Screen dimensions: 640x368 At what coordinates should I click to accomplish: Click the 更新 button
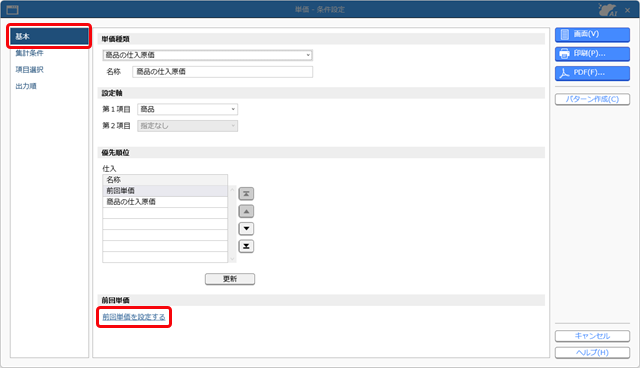pos(230,279)
